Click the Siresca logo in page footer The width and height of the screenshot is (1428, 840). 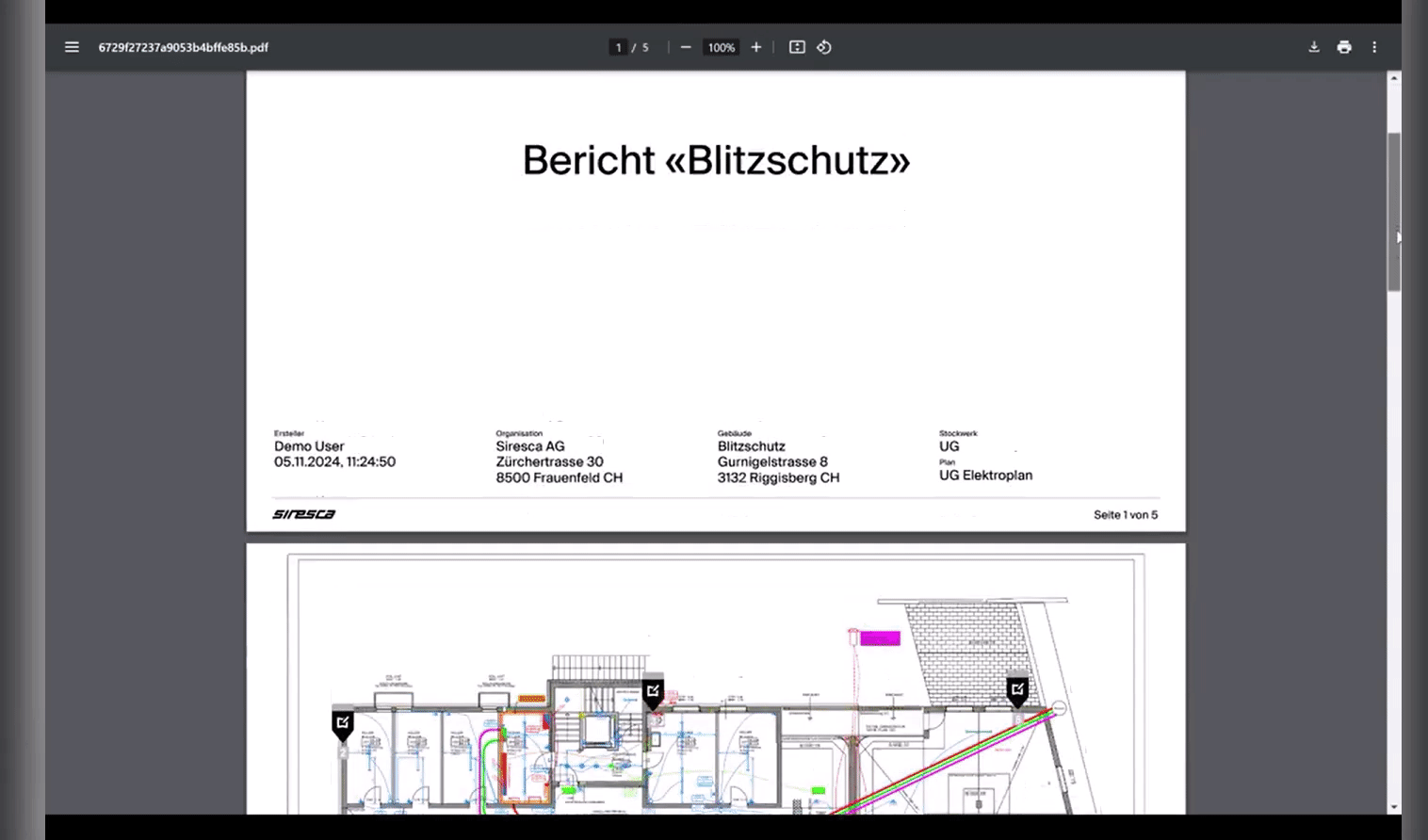pos(303,514)
